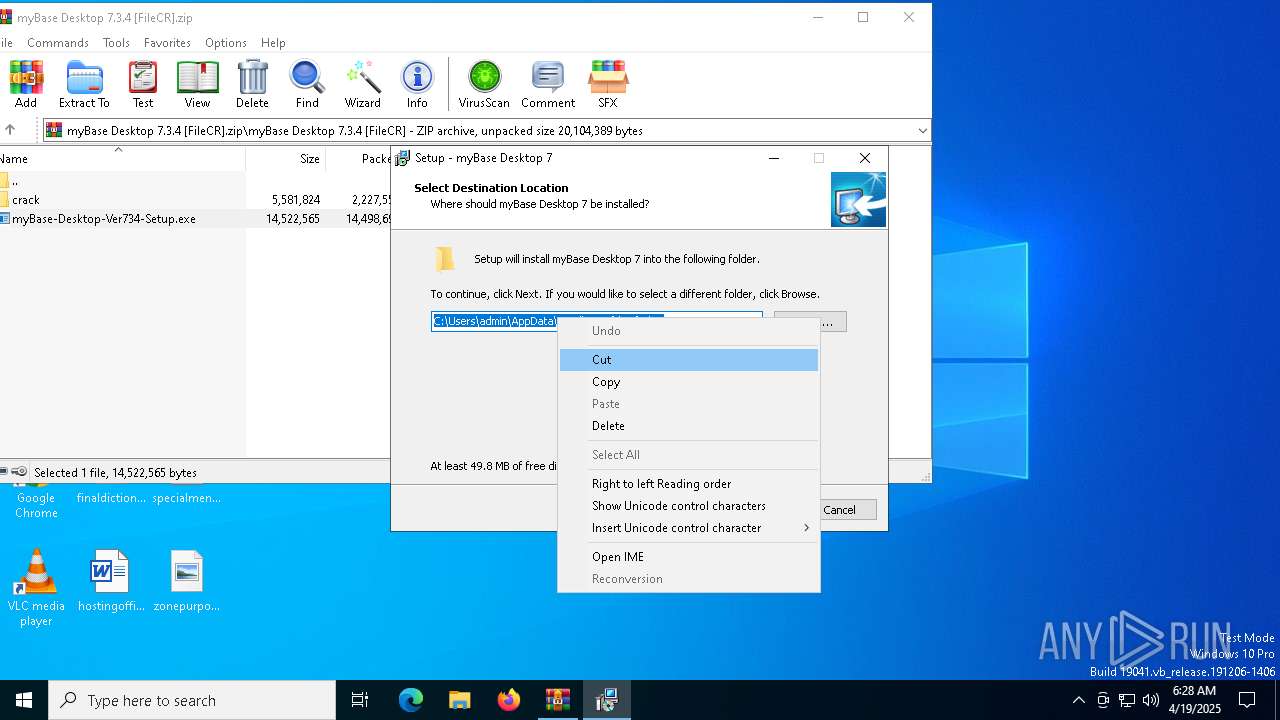Open network status tray icon
Image resolution: width=1280 pixels, height=720 pixels.
point(1127,700)
